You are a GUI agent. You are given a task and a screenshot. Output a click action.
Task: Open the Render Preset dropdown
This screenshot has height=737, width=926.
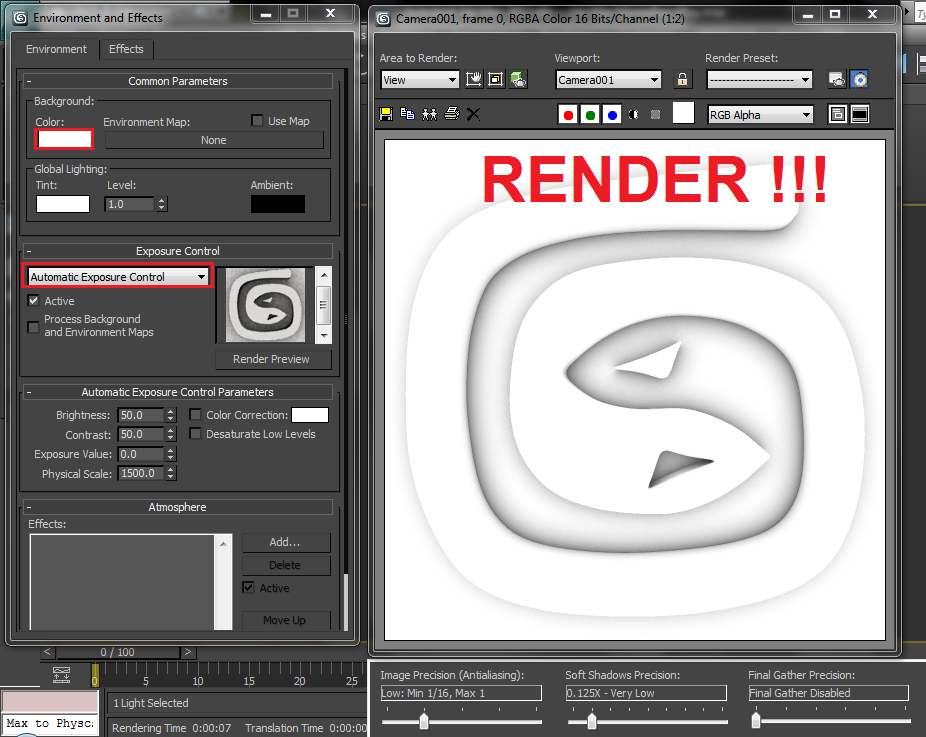coord(759,80)
